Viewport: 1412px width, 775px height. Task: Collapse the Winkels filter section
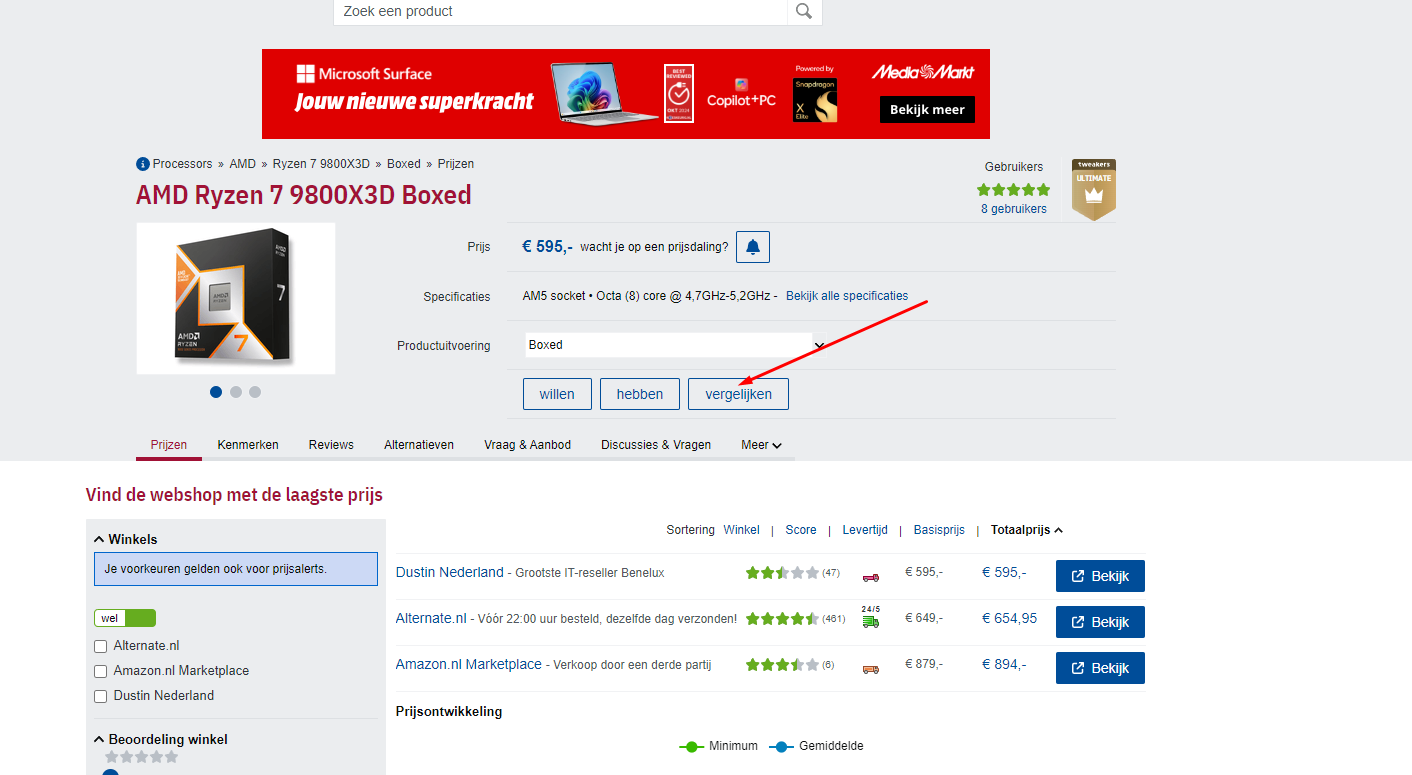point(126,539)
